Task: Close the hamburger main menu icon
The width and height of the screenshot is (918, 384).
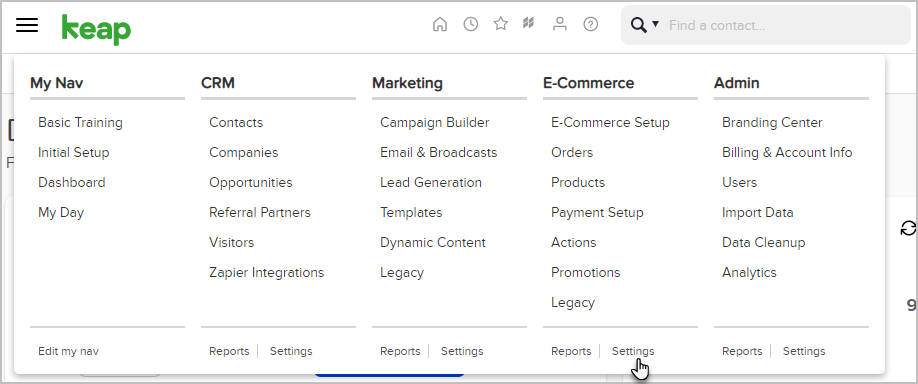Action: click(27, 25)
